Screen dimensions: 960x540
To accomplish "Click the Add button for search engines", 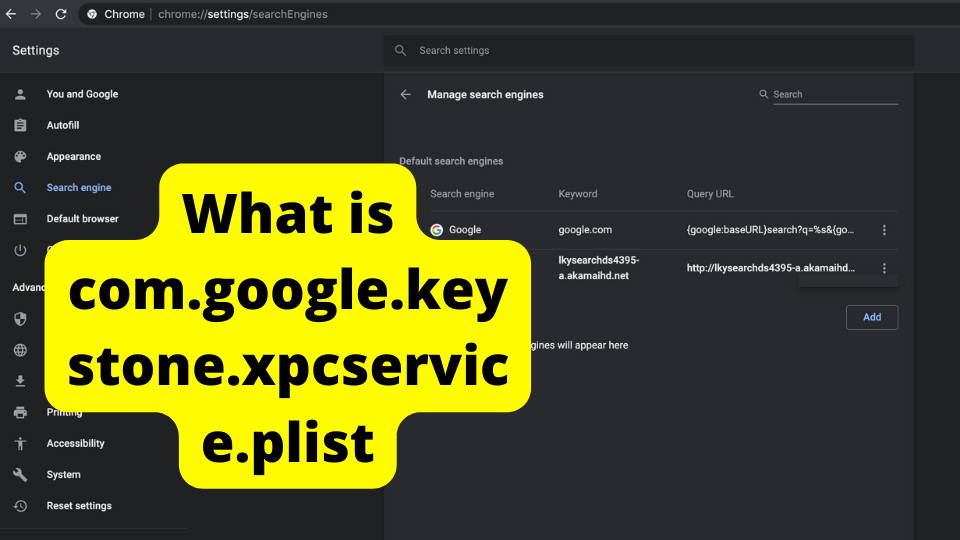I will pos(871,317).
